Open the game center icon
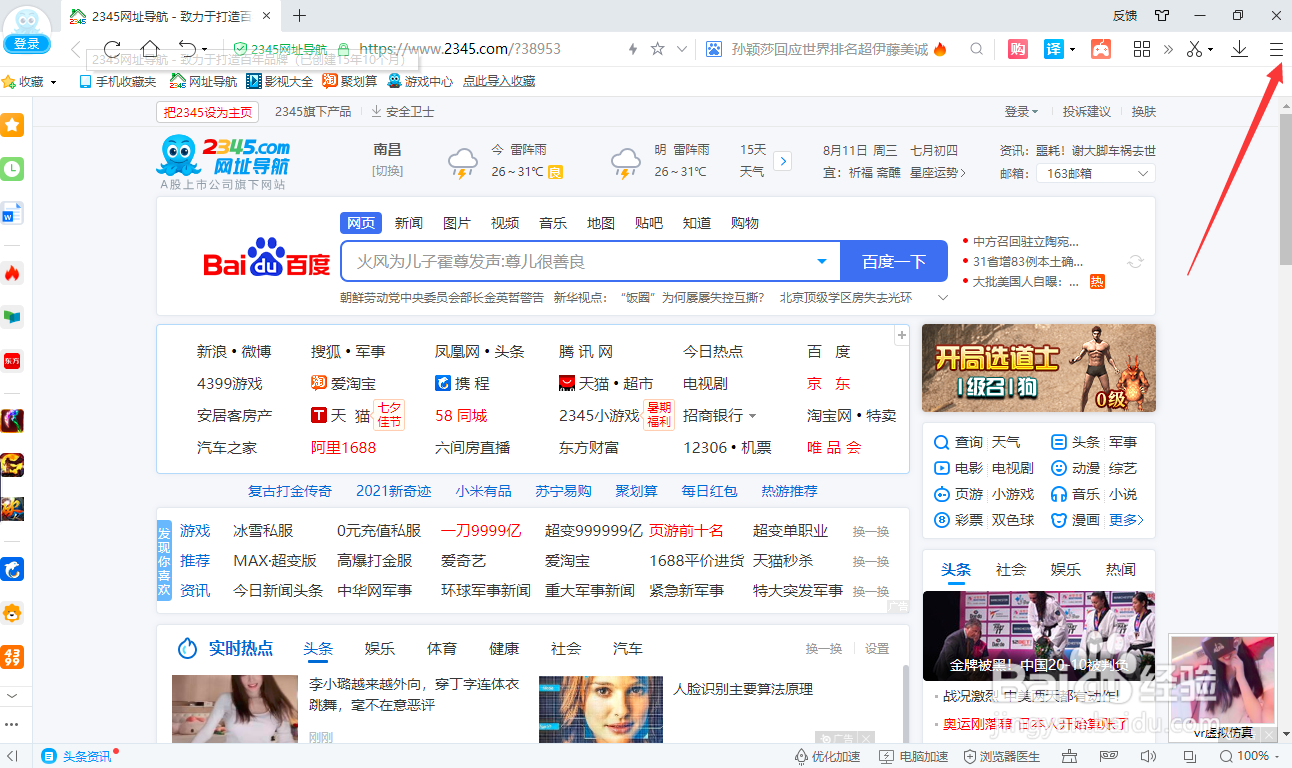 1101,48
